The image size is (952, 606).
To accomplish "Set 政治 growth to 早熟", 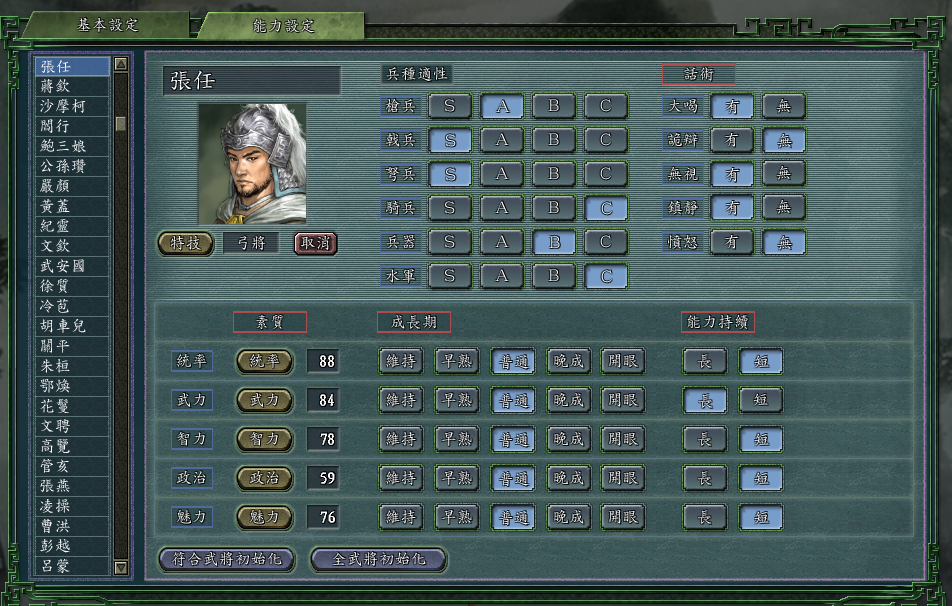I will pyautogui.click(x=457, y=478).
